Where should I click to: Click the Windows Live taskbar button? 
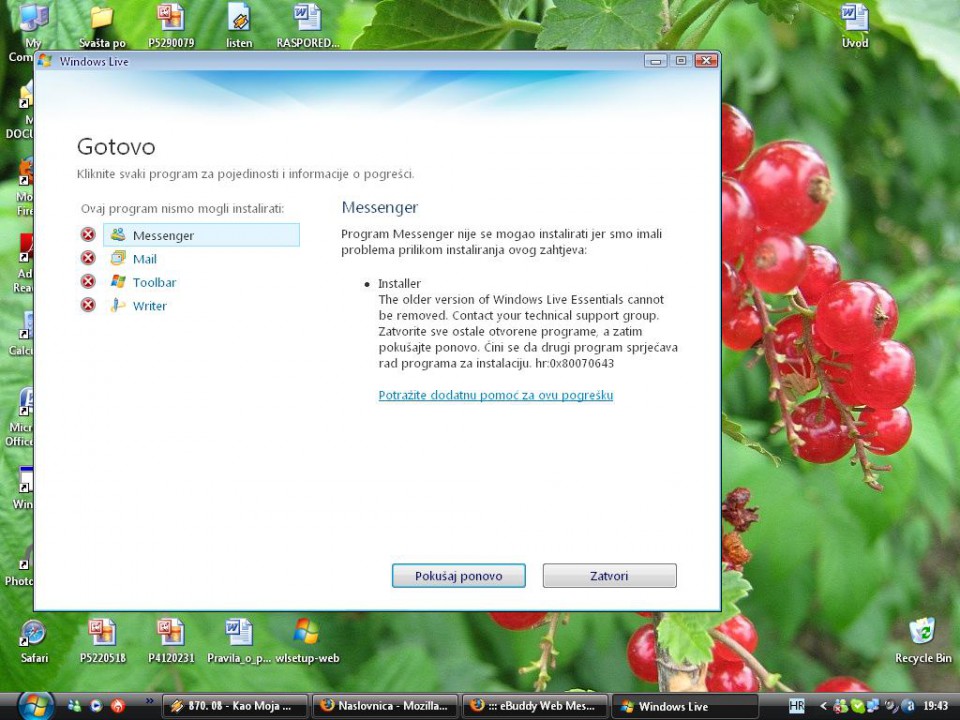[x=686, y=706]
